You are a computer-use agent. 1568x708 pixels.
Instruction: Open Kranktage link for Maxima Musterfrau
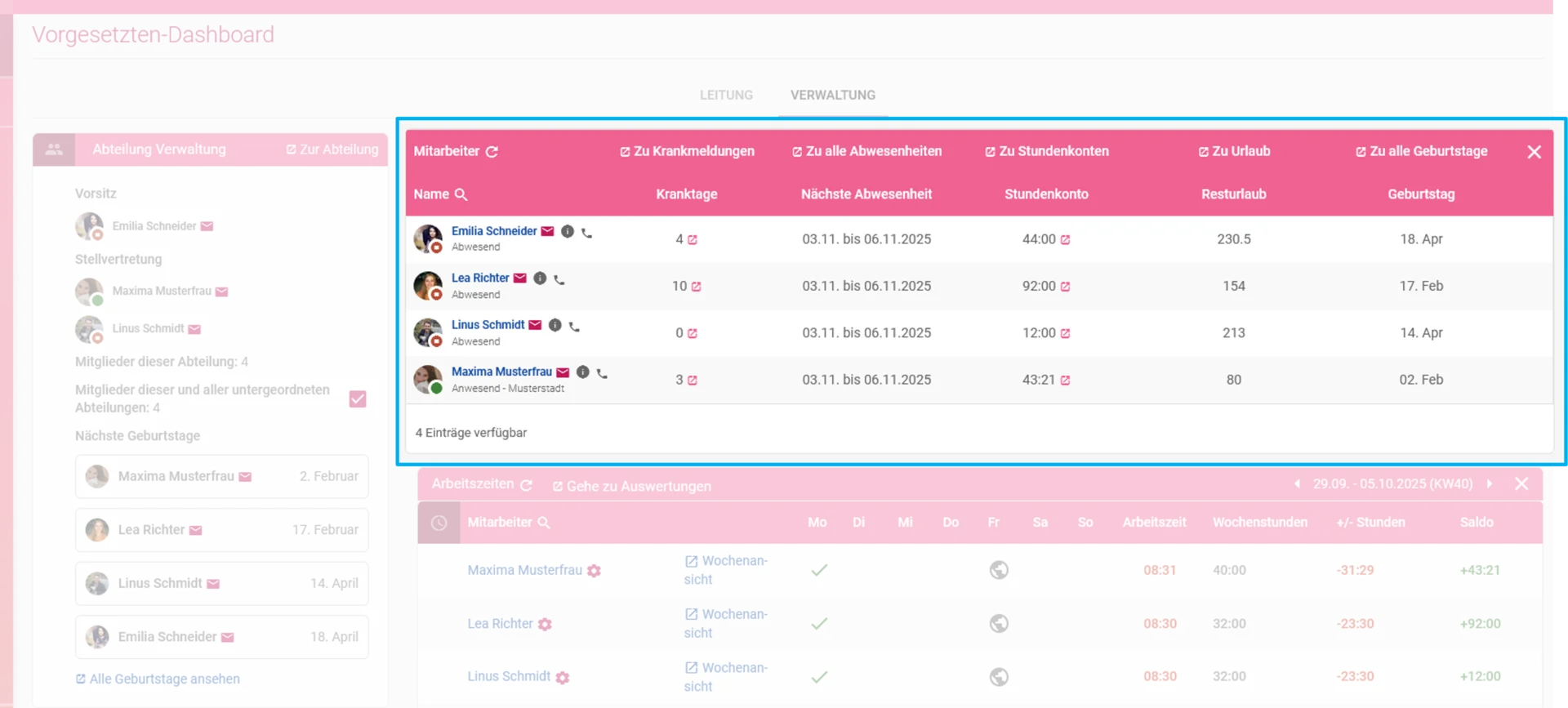693,380
